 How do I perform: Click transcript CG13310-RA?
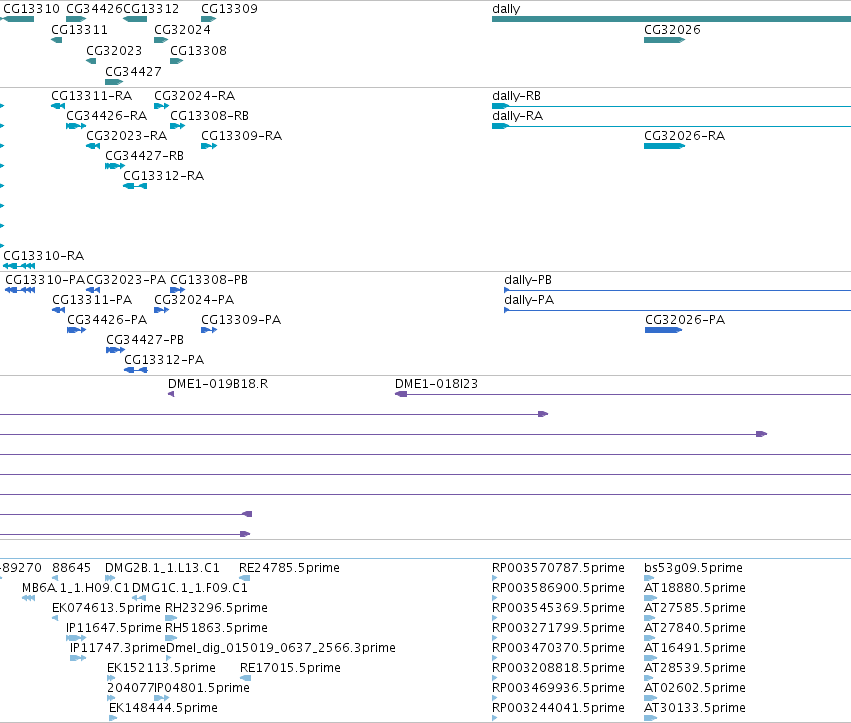pos(19,266)
